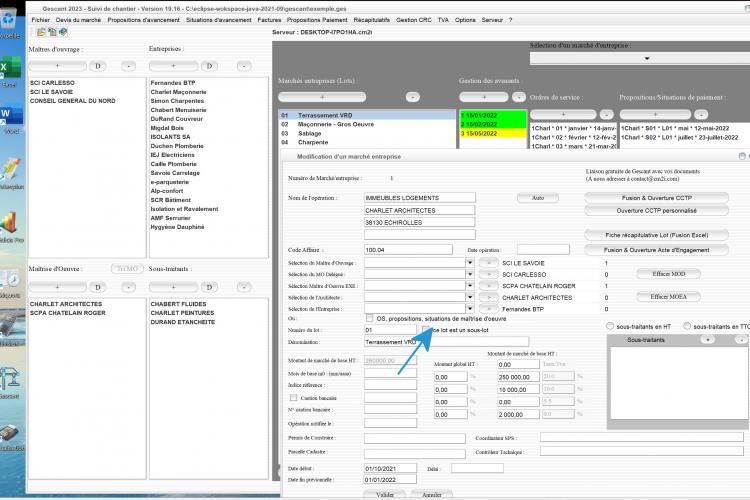The height and width of the screenshot is (500, 750).
Task: Cancel the dialog with Annuler
Action: tap(431, 494)
